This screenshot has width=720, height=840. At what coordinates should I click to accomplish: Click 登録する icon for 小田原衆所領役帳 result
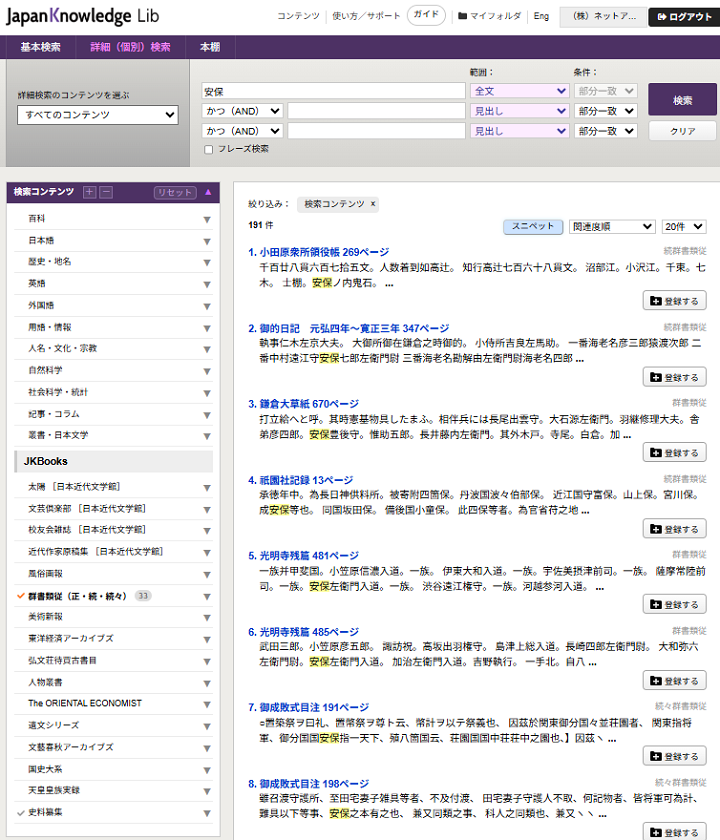click(674, 301)
